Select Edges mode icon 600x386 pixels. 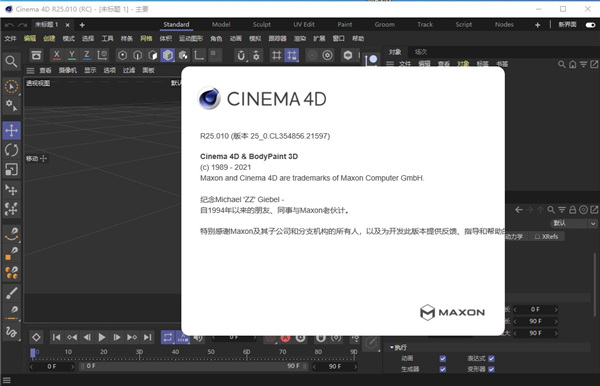click(x=137, y=55)
